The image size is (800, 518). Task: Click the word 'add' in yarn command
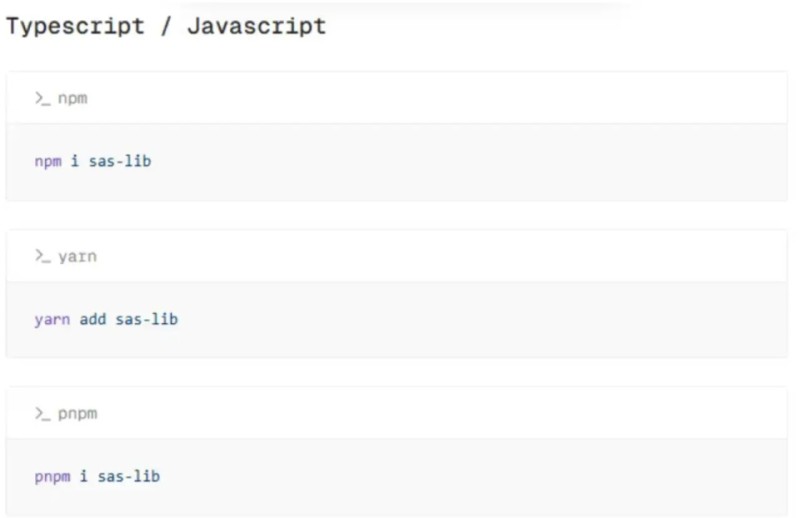click(92, 319)
